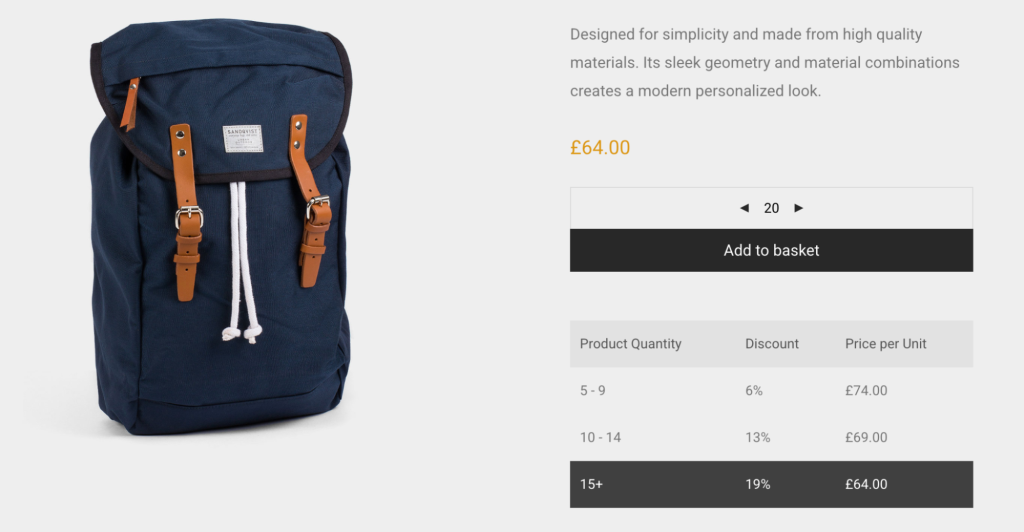The height and width of the screenshot is (532, 1024).
Task: Select the highlighted 15+ quantity tier
Action: point(591,485)
